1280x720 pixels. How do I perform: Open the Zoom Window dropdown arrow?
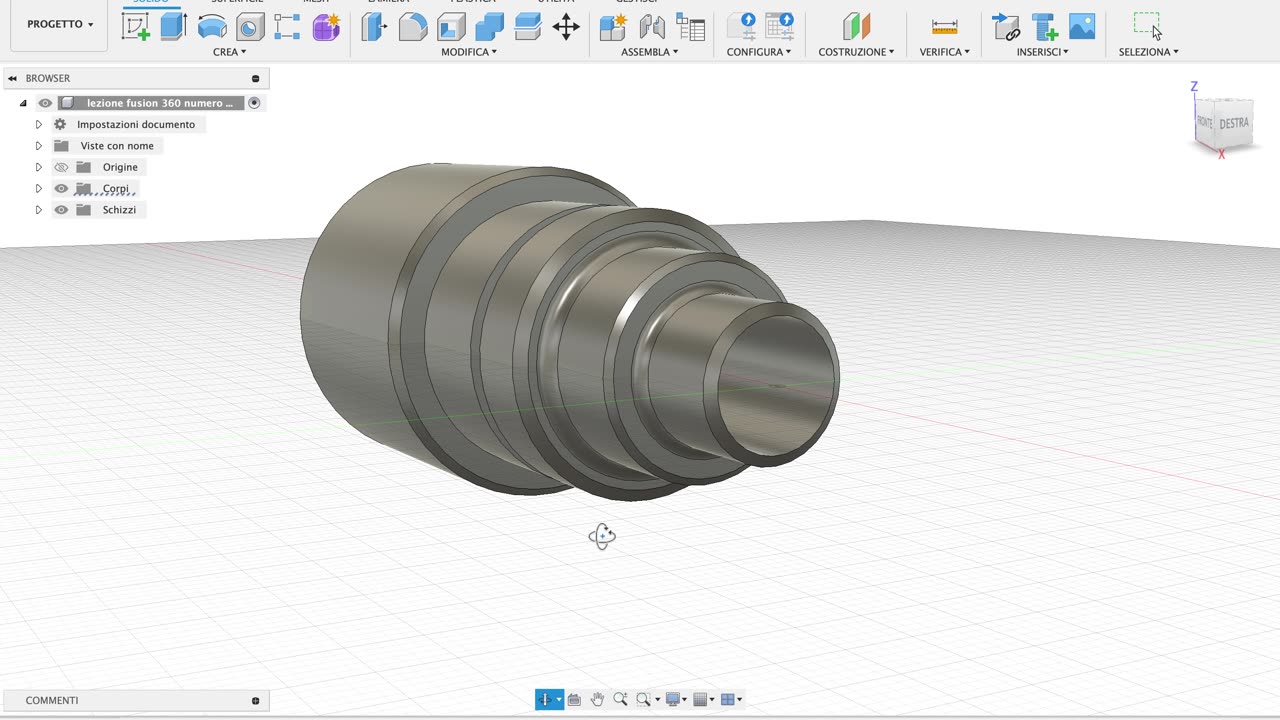656,700
